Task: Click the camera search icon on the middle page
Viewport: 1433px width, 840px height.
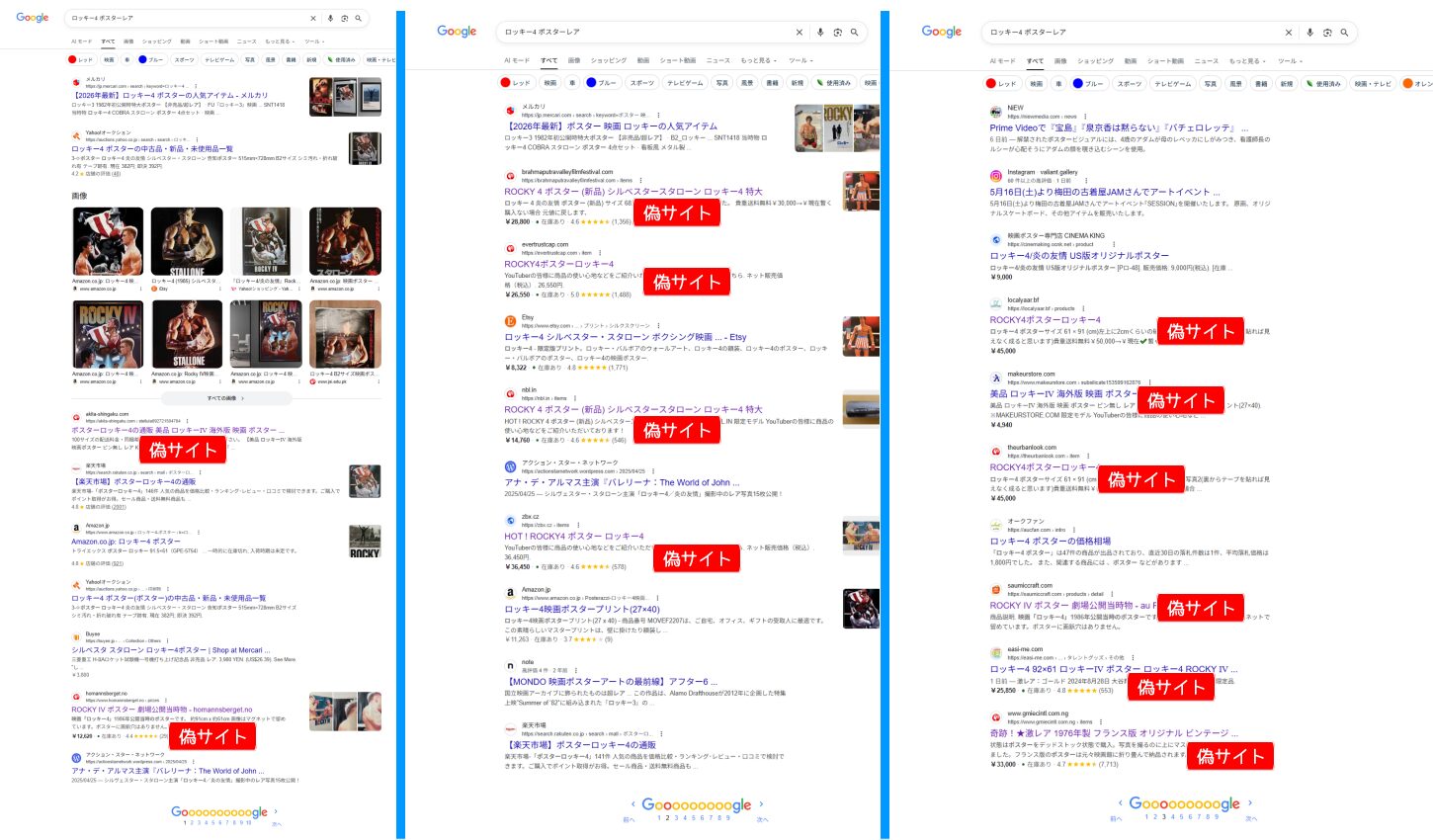Action: [x=837, y=32]
